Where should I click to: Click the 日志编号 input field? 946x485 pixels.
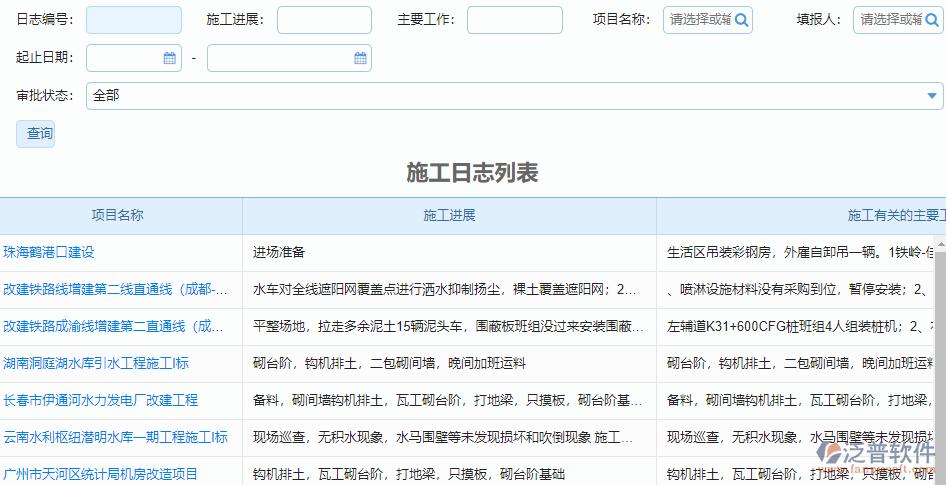click(x=134, y=20)
